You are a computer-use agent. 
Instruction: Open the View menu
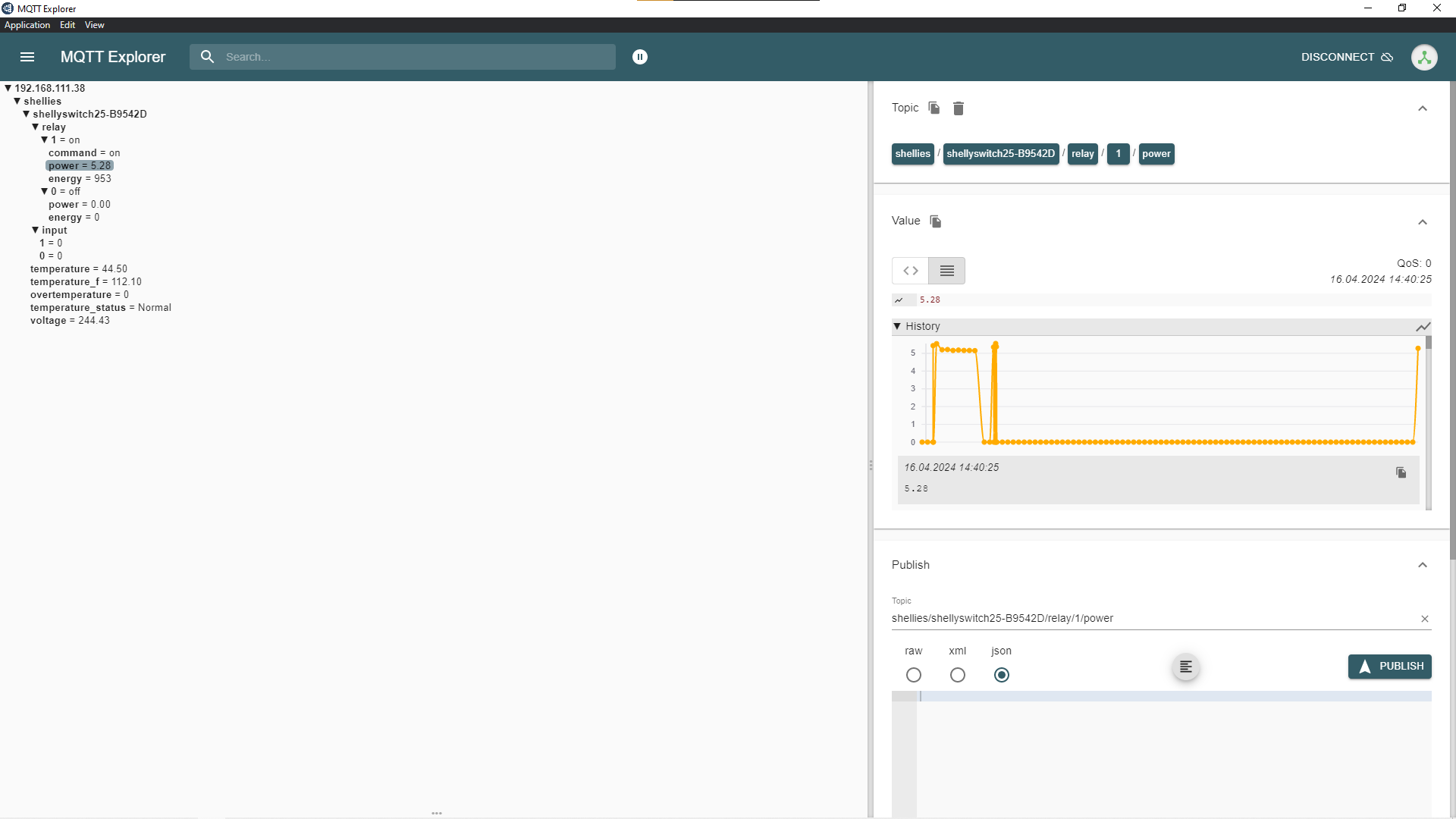pyautogui.click(x=94, y=25)
